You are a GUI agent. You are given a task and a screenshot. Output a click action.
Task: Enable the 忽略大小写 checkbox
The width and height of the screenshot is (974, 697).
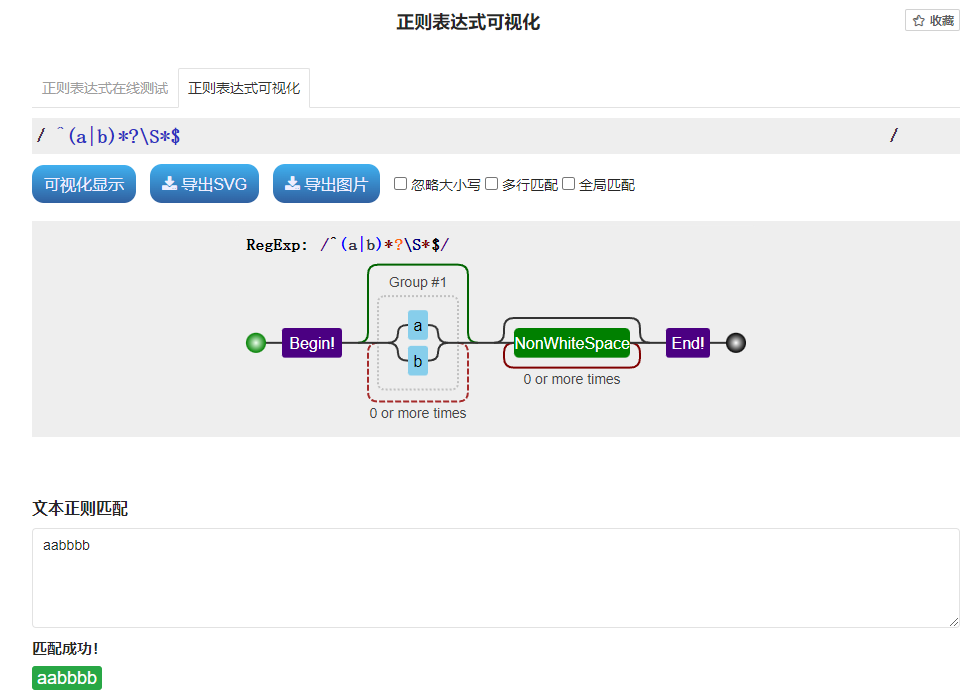pyautogui.click(x=400, y=183)
